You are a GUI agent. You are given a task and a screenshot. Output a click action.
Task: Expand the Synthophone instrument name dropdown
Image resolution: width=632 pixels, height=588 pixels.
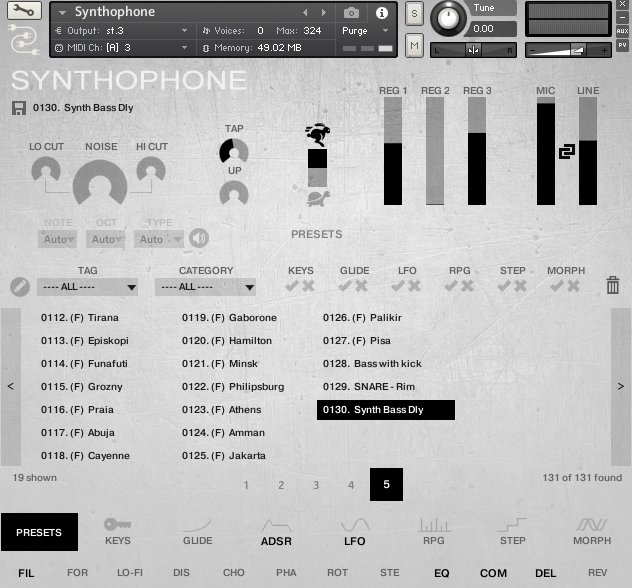coord(62,13)
